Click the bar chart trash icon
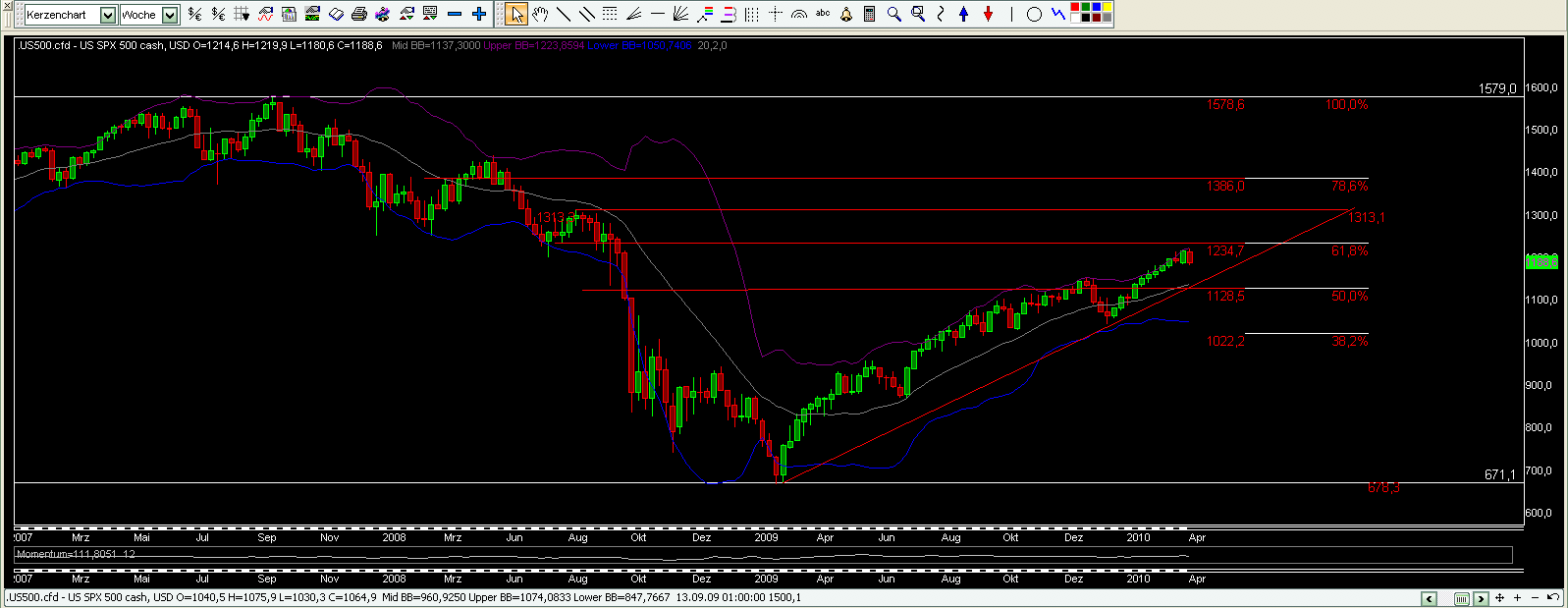Screen dimensions: 1568x608 (289, 14)
